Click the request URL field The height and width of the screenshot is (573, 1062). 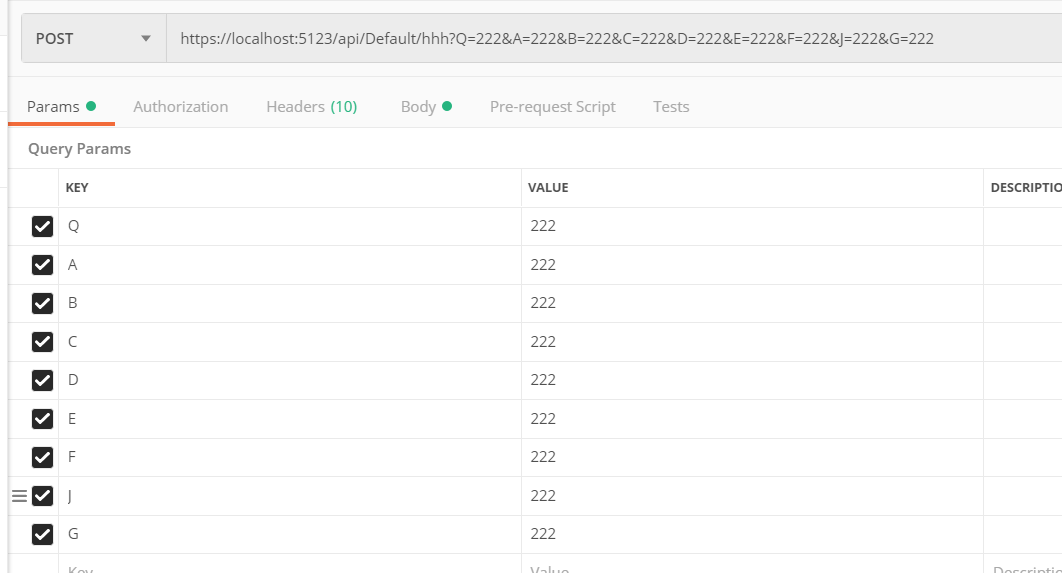tap(614, 39)
